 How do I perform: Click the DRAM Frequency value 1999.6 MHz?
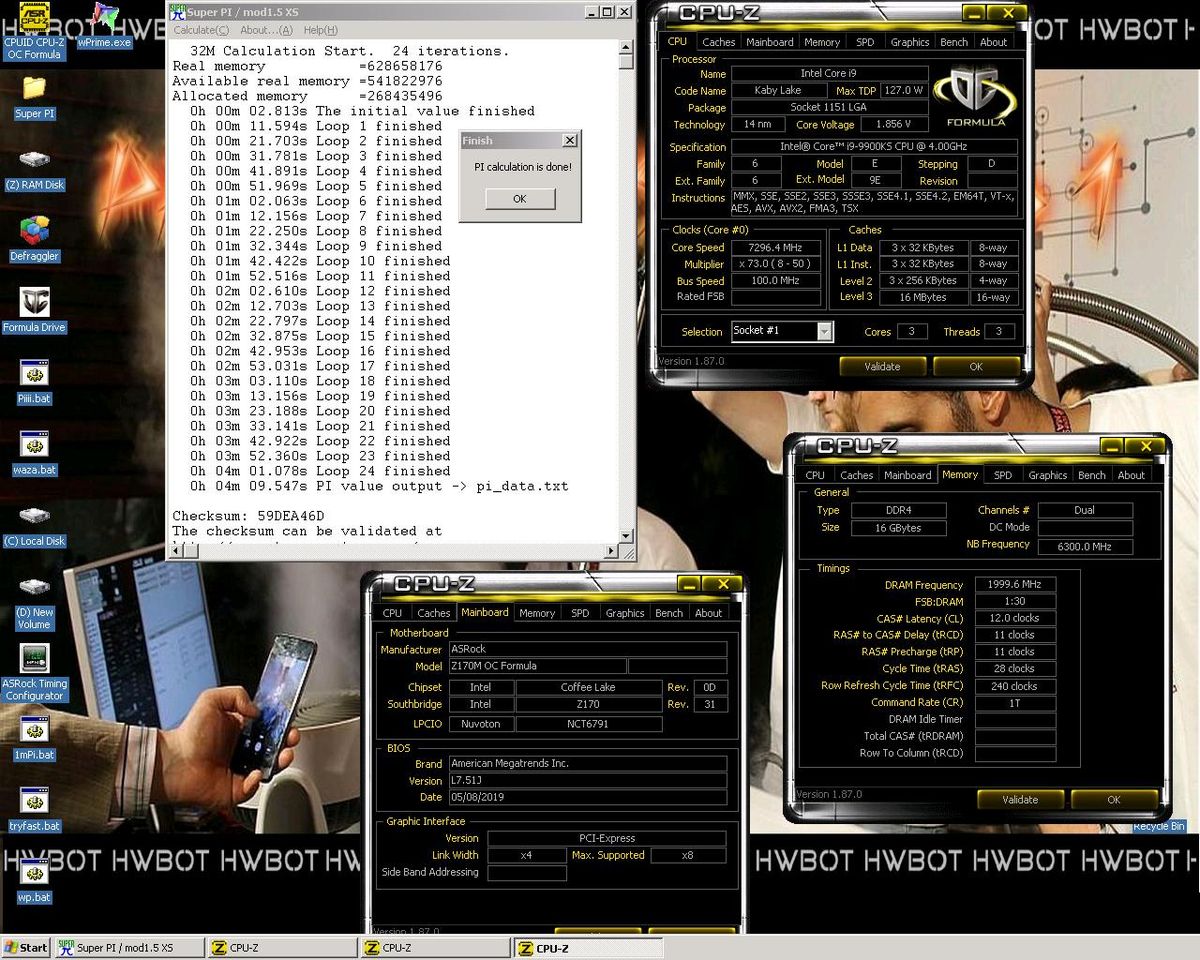click(x=1014, y=584)
